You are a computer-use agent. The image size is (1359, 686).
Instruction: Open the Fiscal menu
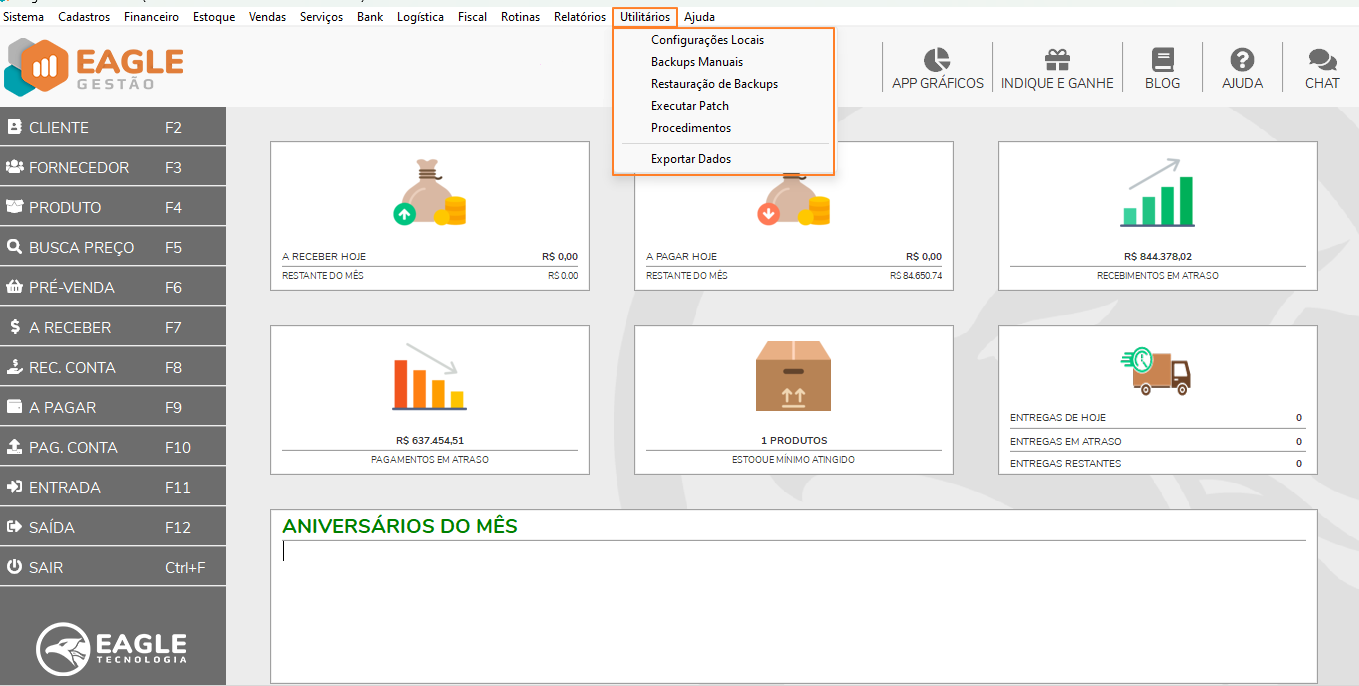pos(472,17)
